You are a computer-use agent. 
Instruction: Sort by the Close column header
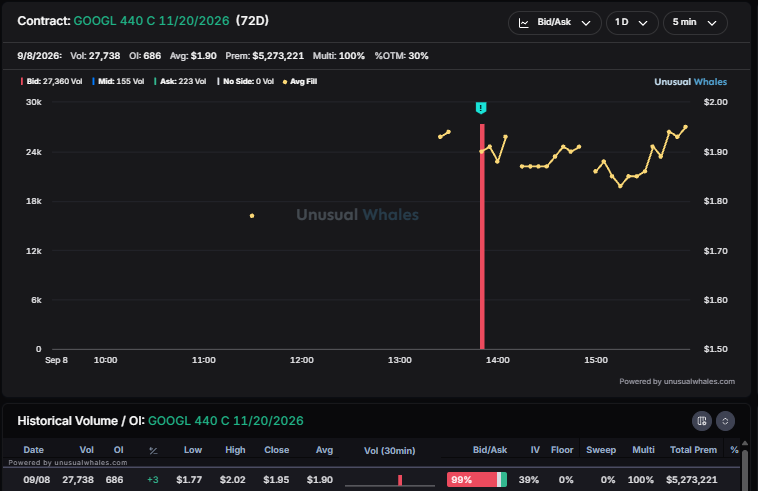[277, 450]
